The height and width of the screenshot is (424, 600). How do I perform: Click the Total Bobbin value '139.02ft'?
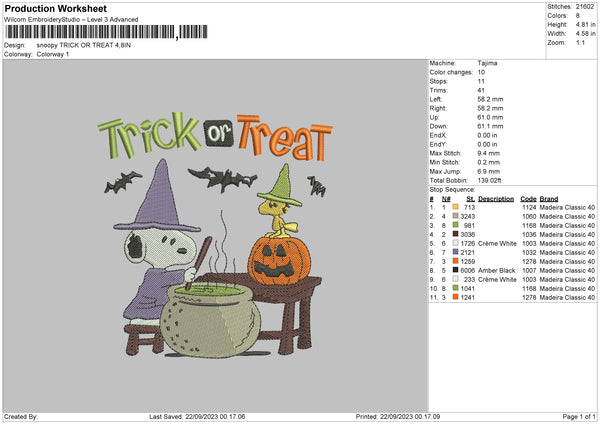tap(489, 181)
